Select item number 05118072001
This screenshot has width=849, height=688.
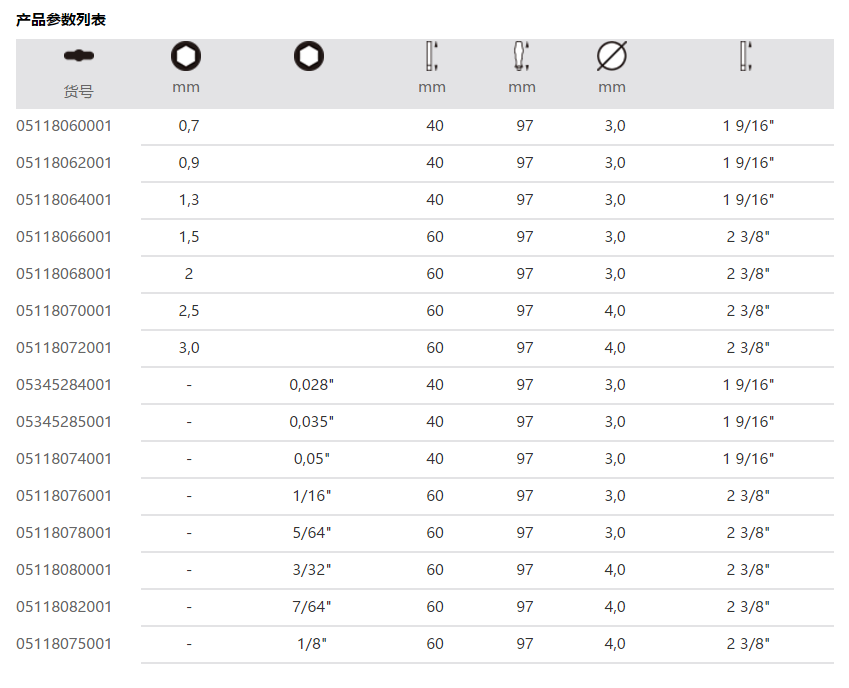point(64,348)
